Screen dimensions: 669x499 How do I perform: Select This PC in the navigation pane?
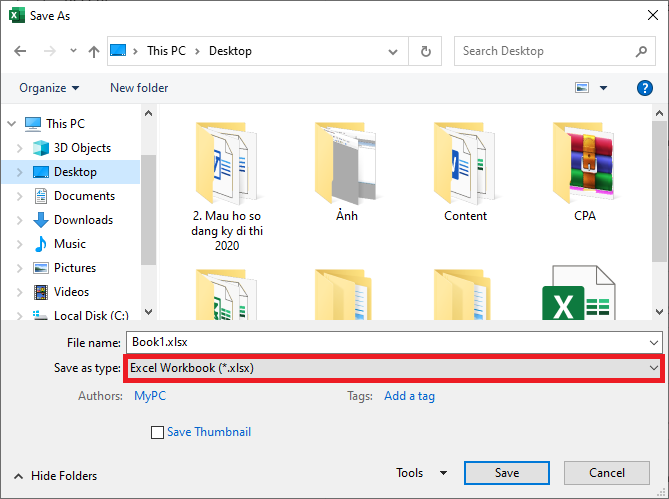click(x=65, y=124)
